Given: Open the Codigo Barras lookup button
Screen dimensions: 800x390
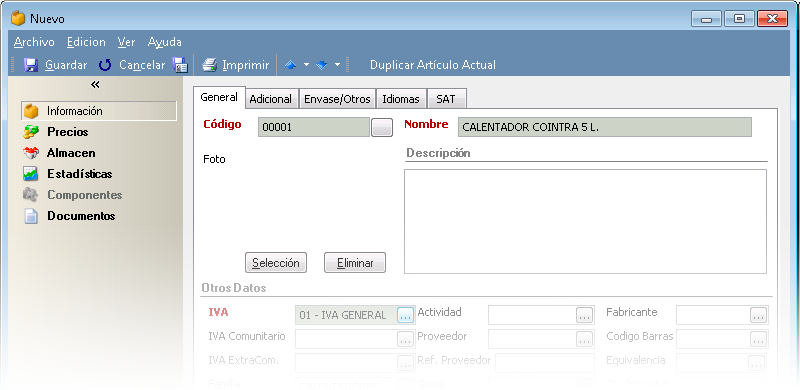Looking at the screenshot, I should pos(758,338).
